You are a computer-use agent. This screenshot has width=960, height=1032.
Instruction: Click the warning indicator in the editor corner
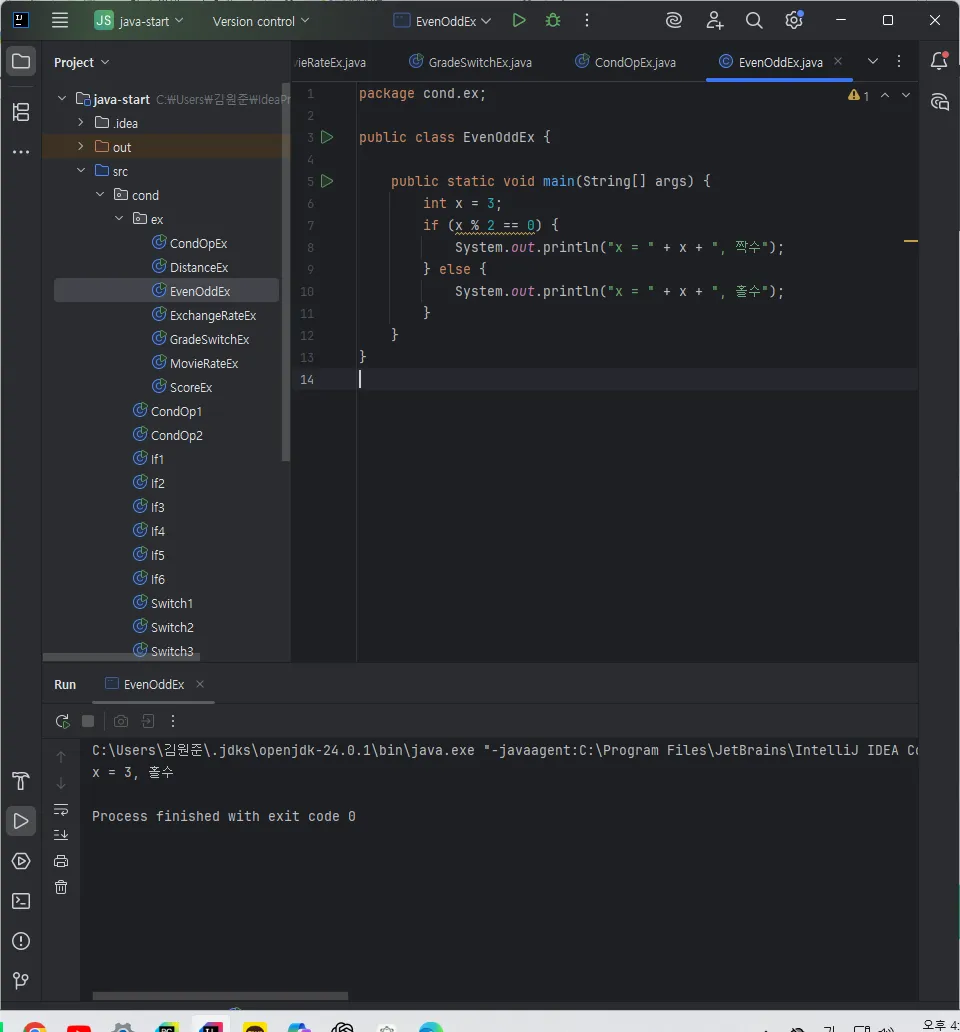[x=859, y=95]
